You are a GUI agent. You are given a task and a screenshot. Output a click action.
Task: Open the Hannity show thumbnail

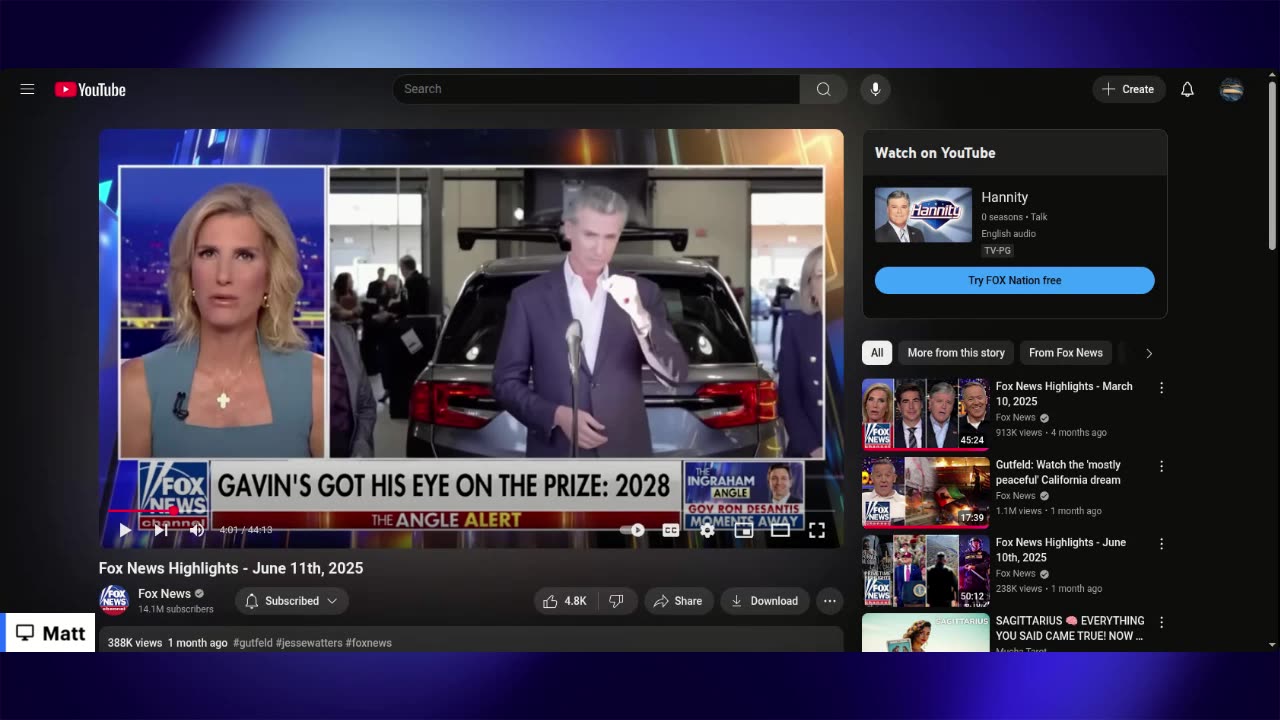(x=923, y=215)
